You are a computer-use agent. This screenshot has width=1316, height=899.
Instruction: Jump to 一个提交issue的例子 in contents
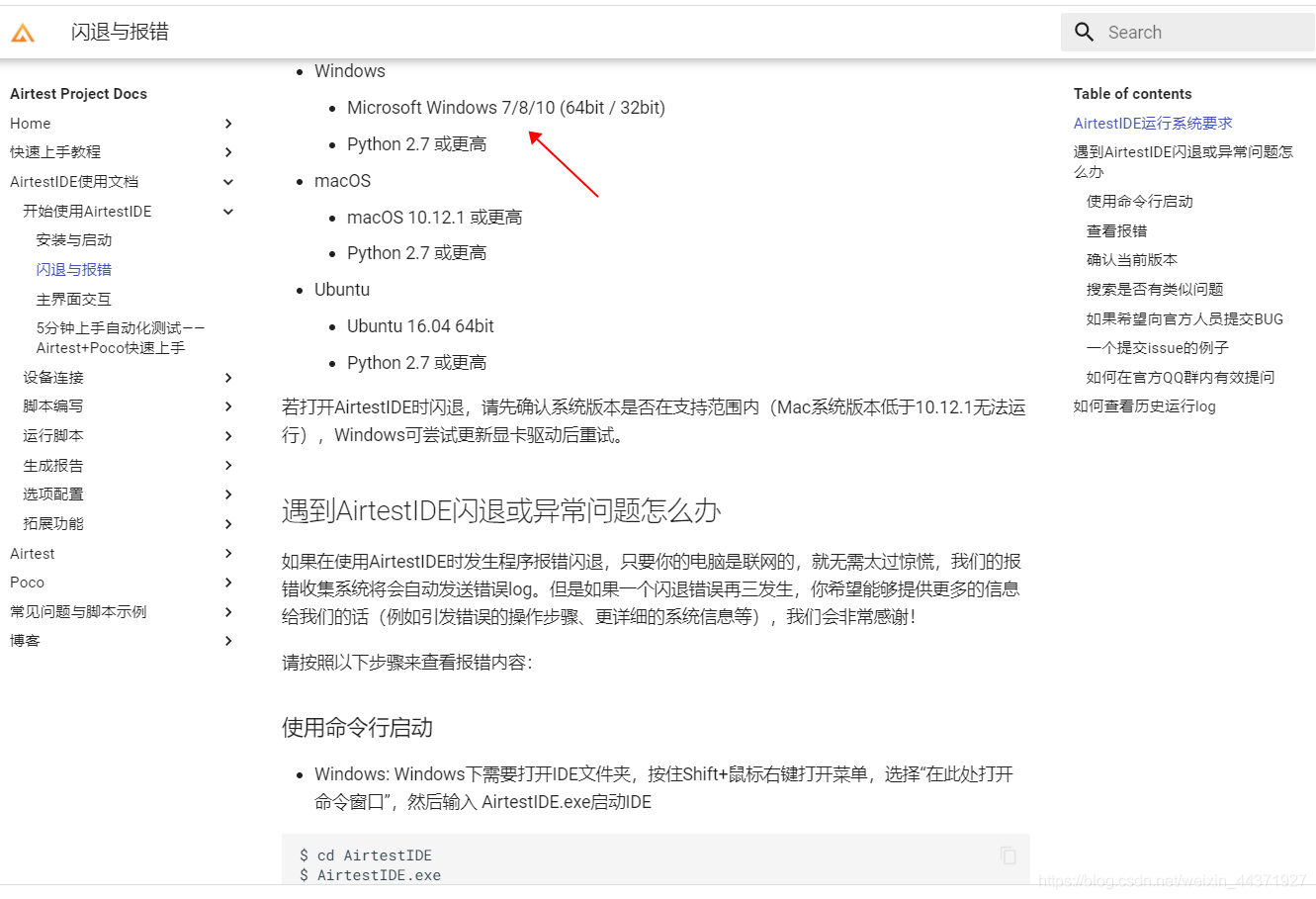1158,348
